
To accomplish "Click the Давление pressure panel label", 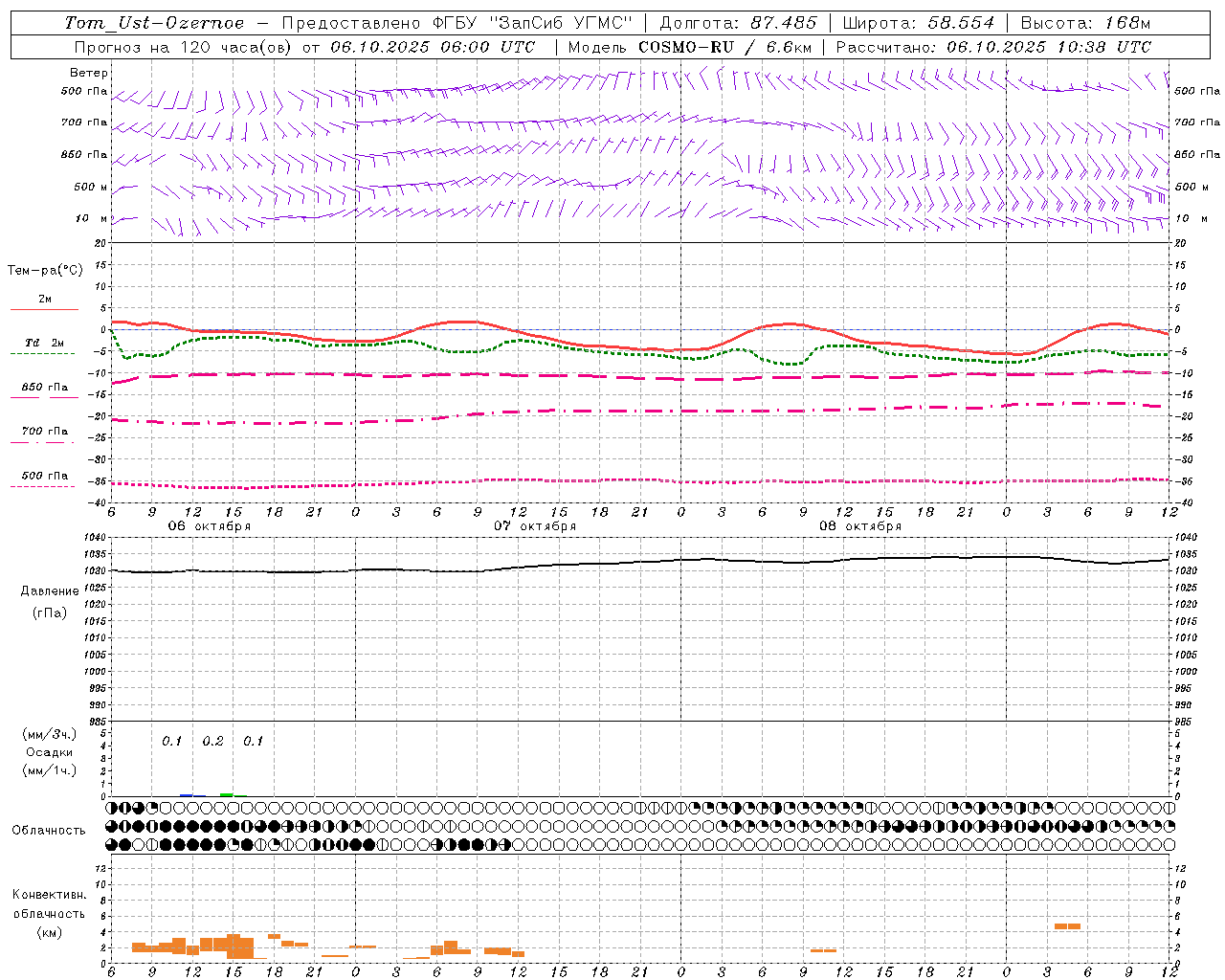I will pos(50,591).
